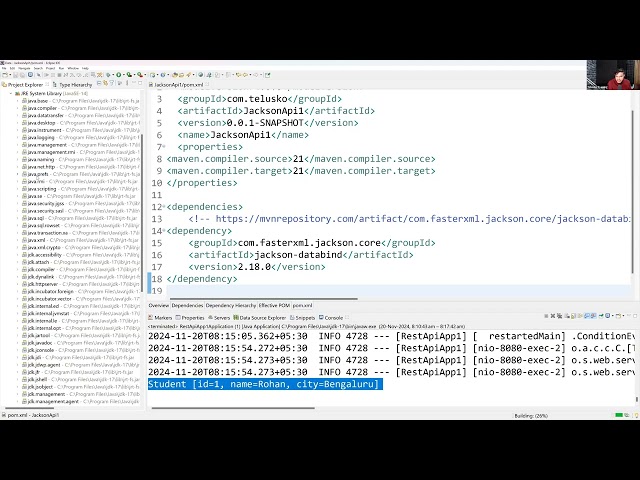
Task: Click the editor horizontal scrollbar
Action: [x=263, y=299]
